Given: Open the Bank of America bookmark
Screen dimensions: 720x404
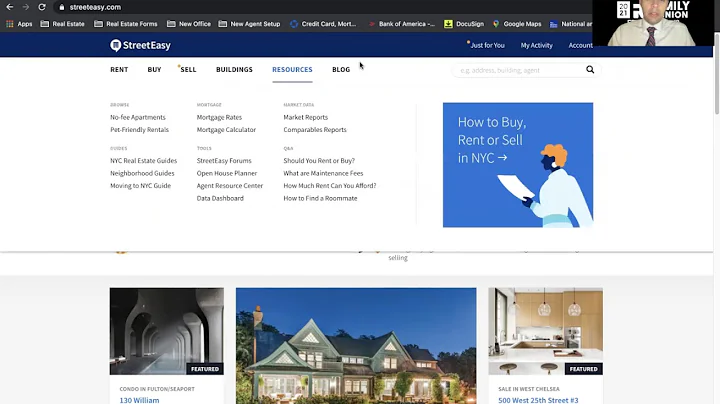Looking at the screenshot, I should [401, 24].
